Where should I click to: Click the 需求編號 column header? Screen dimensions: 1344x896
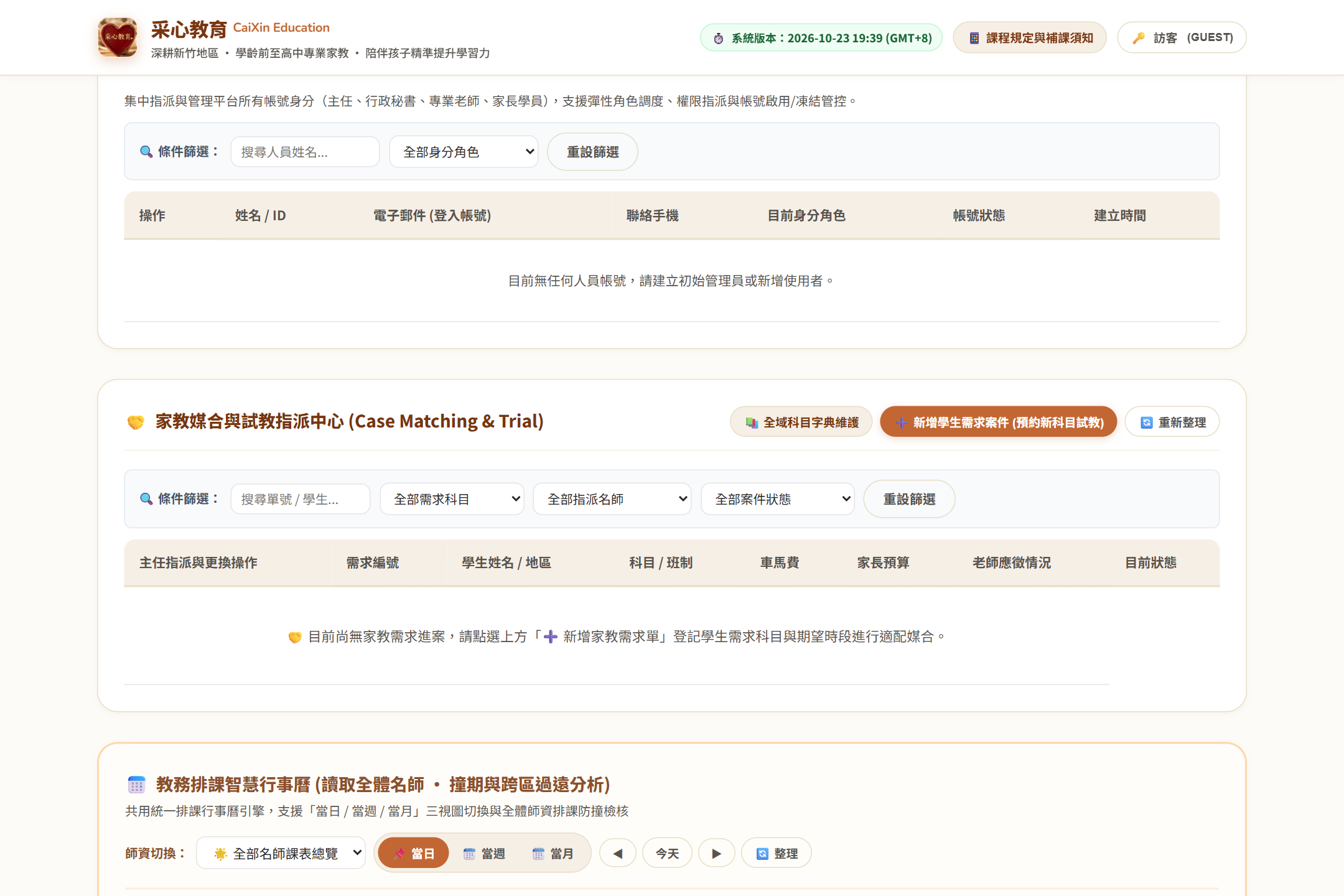click(x=373, y=562)
